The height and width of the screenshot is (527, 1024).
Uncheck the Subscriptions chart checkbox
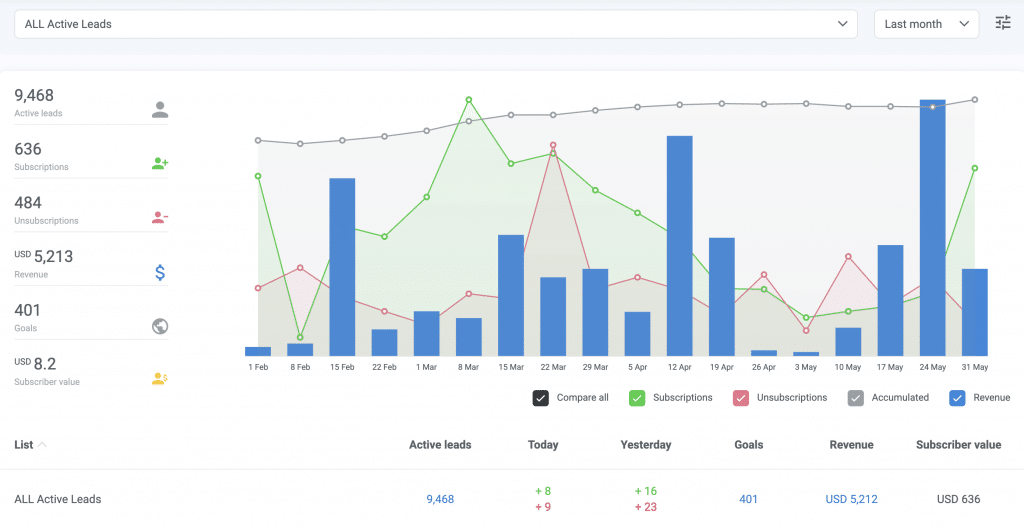(x=637, y=398)
